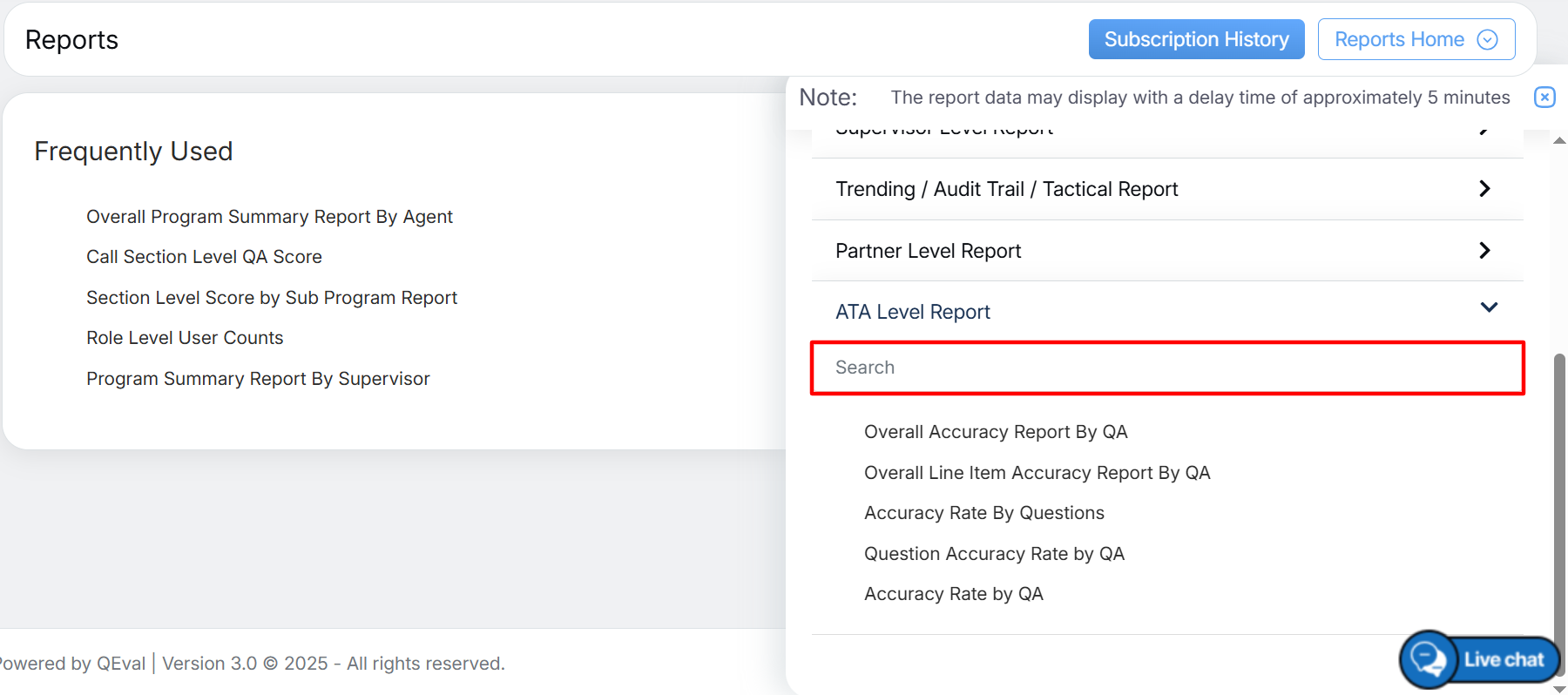Viewport: 1568px width, 695px height.
Task: Select the Accuracy Rate by QA report
Action: click(x=953, y=594)
